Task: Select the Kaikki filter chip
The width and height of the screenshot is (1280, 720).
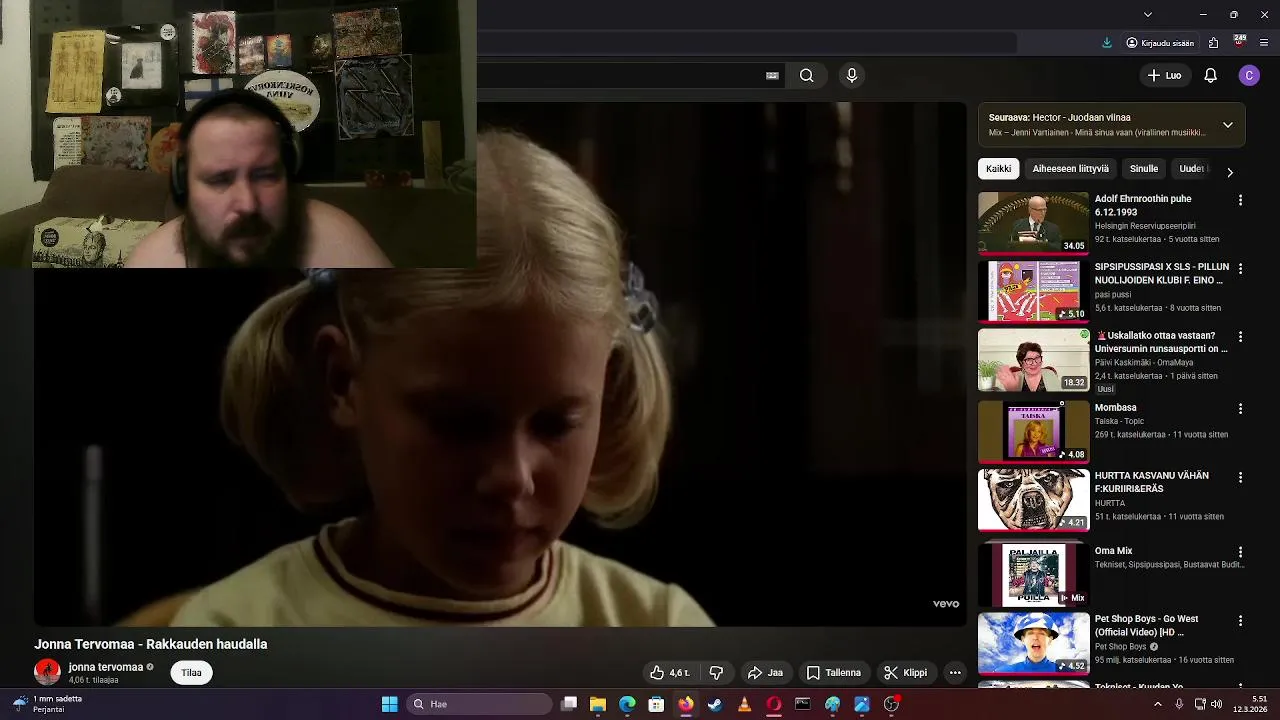Action: [998, 169]
